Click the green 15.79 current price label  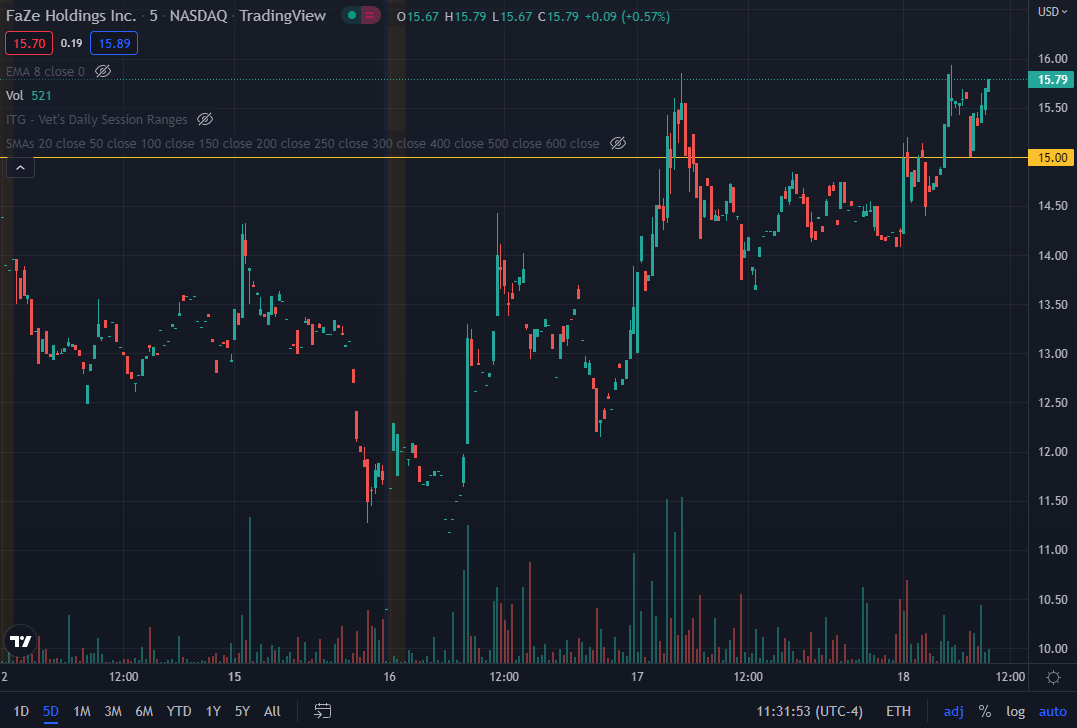pos(1052,80)
